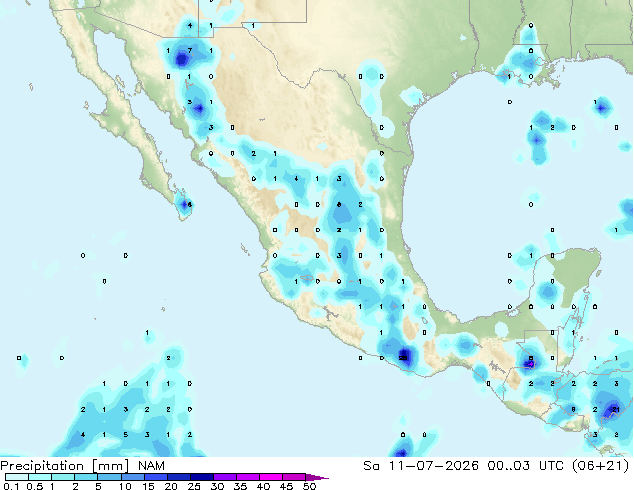Click the 'Precipitation' title word

tap(42, 466)
